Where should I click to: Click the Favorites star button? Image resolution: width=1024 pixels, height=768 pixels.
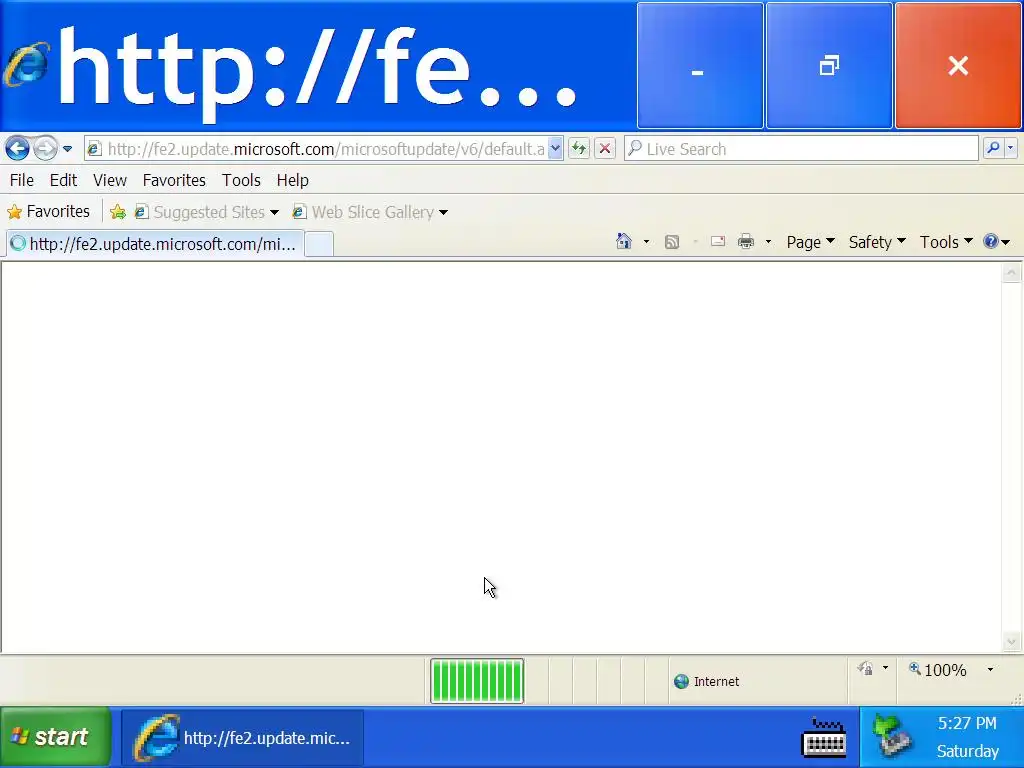coord(48,212)
